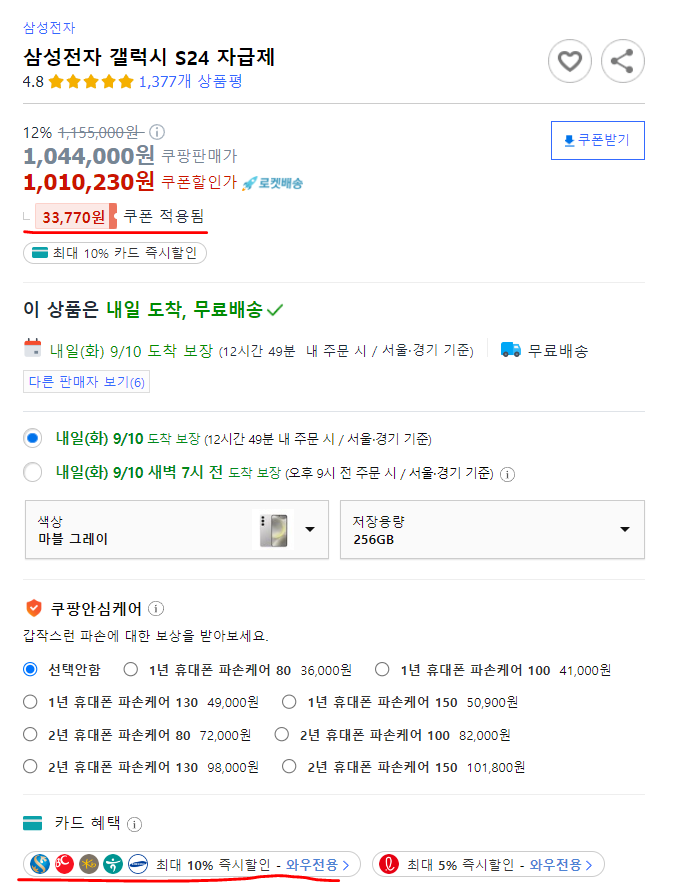
Task: Open the 저장용량 256GB dropdown
Action: [x=492, y=530]
